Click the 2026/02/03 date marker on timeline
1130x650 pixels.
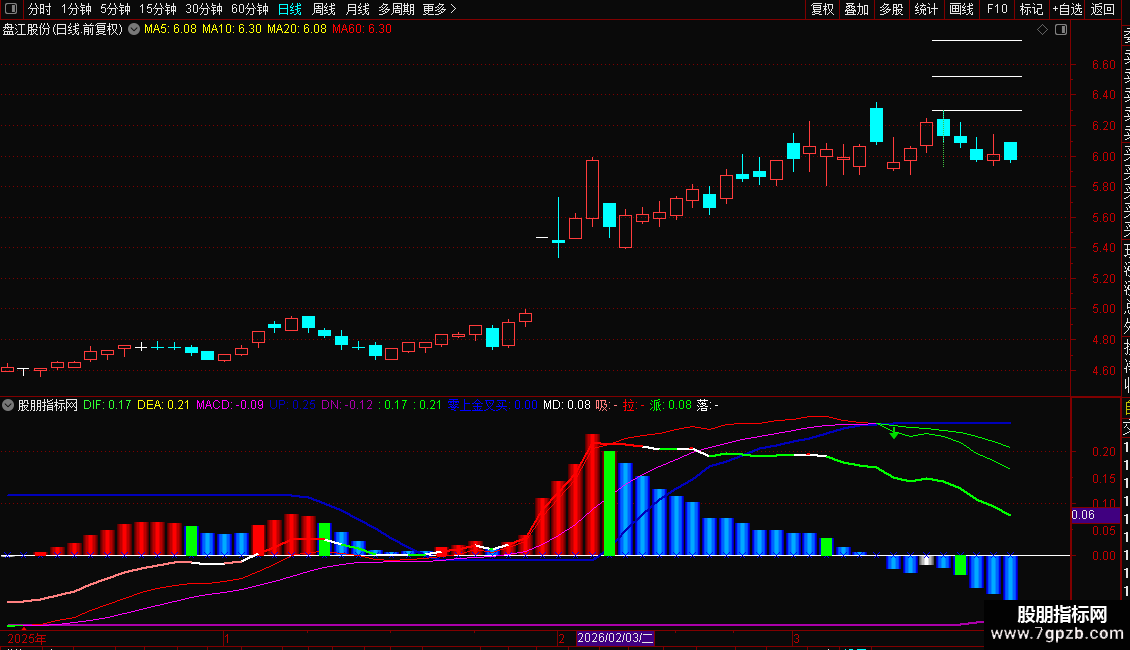click(x=615, y=638)
